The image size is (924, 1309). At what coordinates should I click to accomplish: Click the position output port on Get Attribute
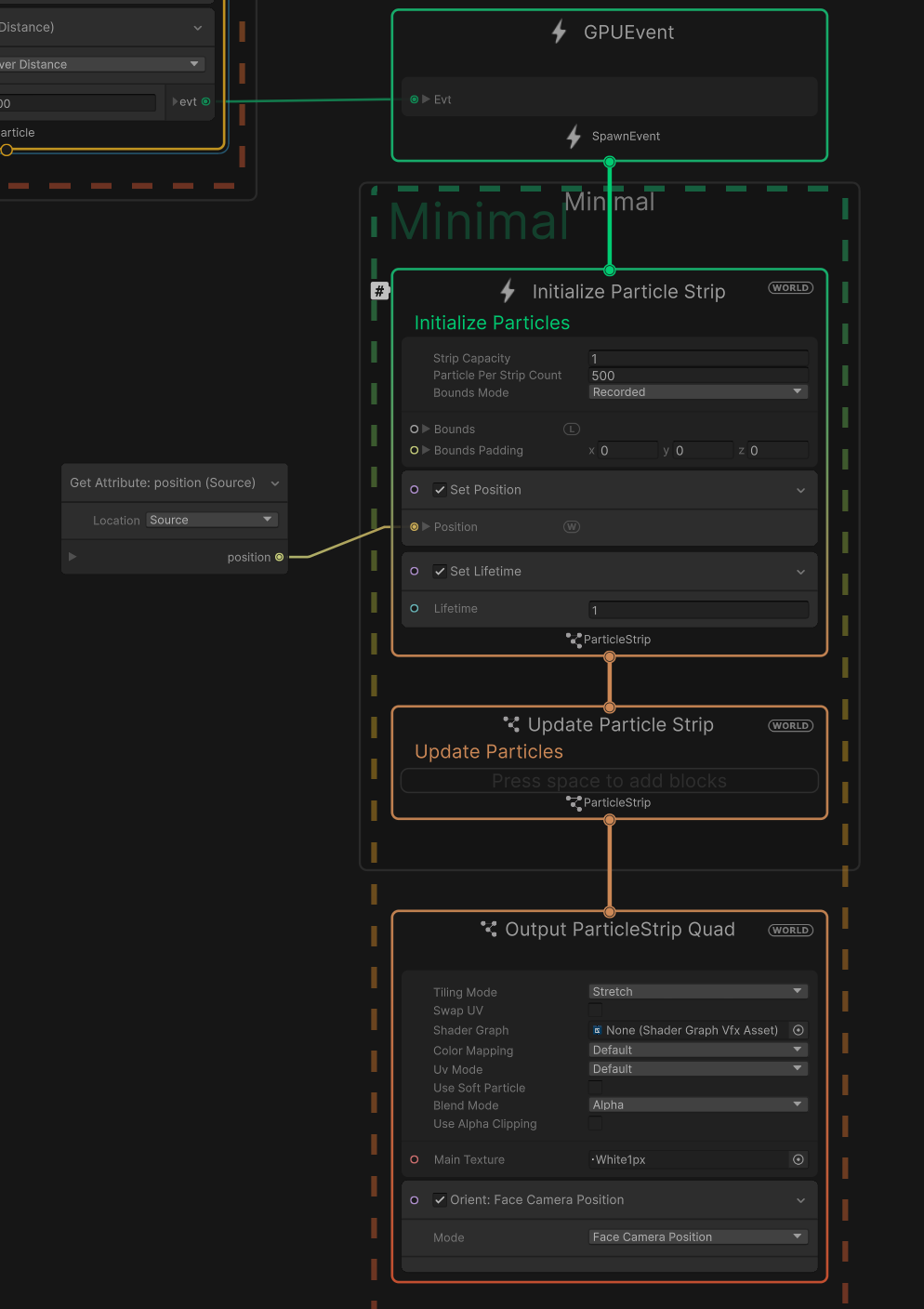coord(279,557)
